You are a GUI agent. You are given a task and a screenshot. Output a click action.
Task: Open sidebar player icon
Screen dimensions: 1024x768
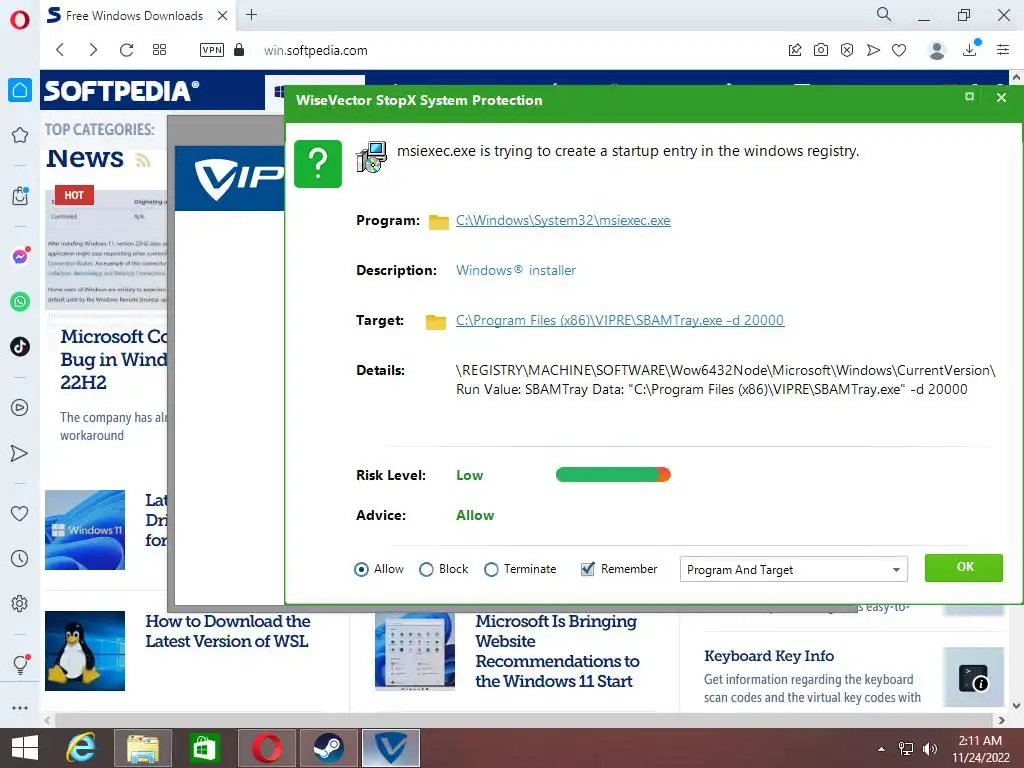(20, 408)
